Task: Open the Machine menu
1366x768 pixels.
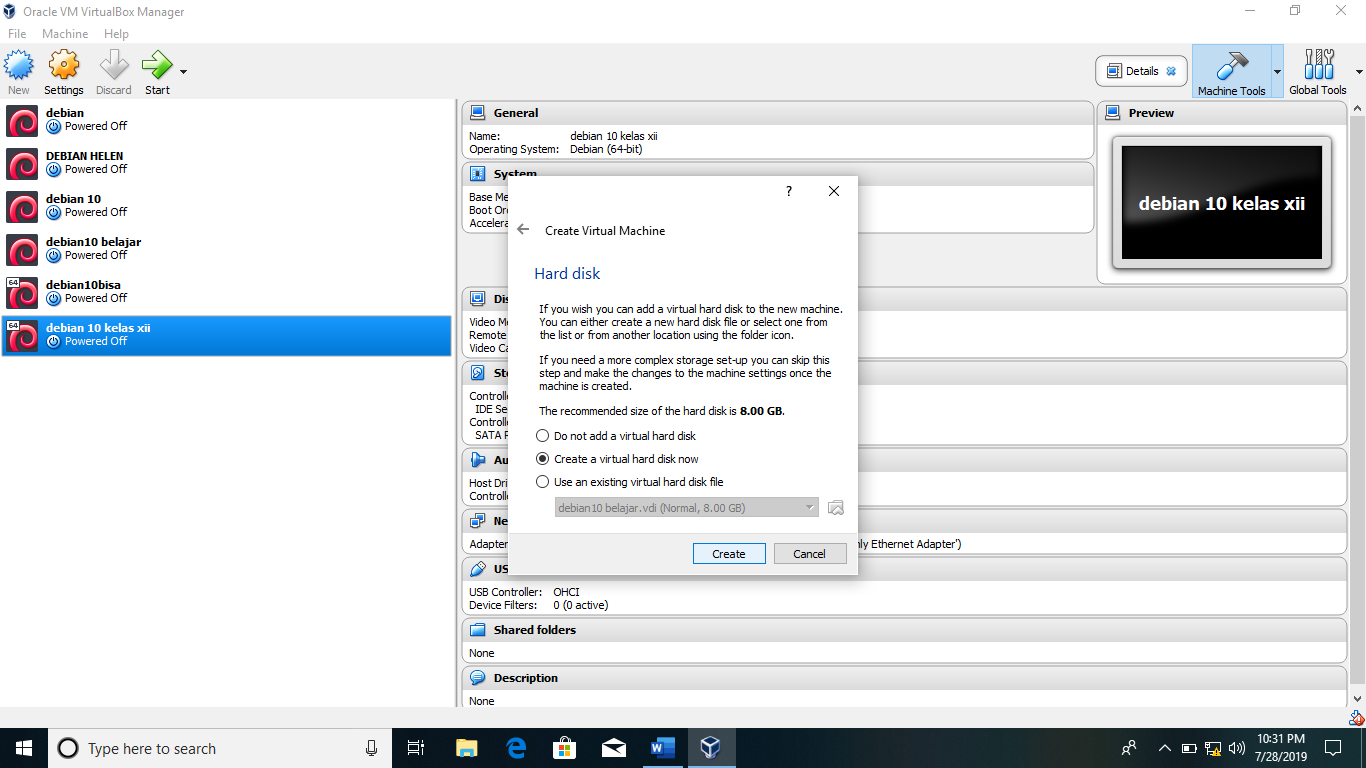Action: point(65,34)
